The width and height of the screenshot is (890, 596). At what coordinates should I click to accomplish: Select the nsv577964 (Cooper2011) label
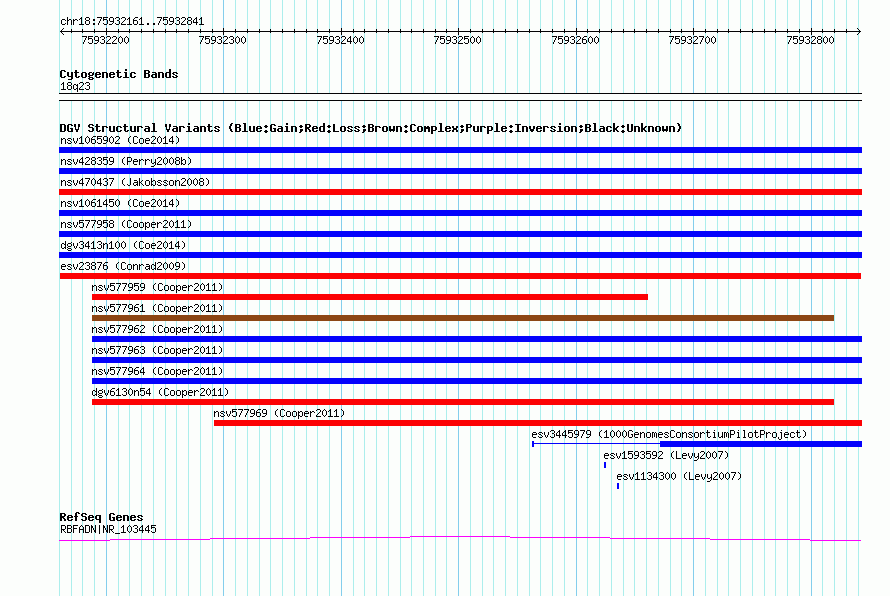coord(157,371)
